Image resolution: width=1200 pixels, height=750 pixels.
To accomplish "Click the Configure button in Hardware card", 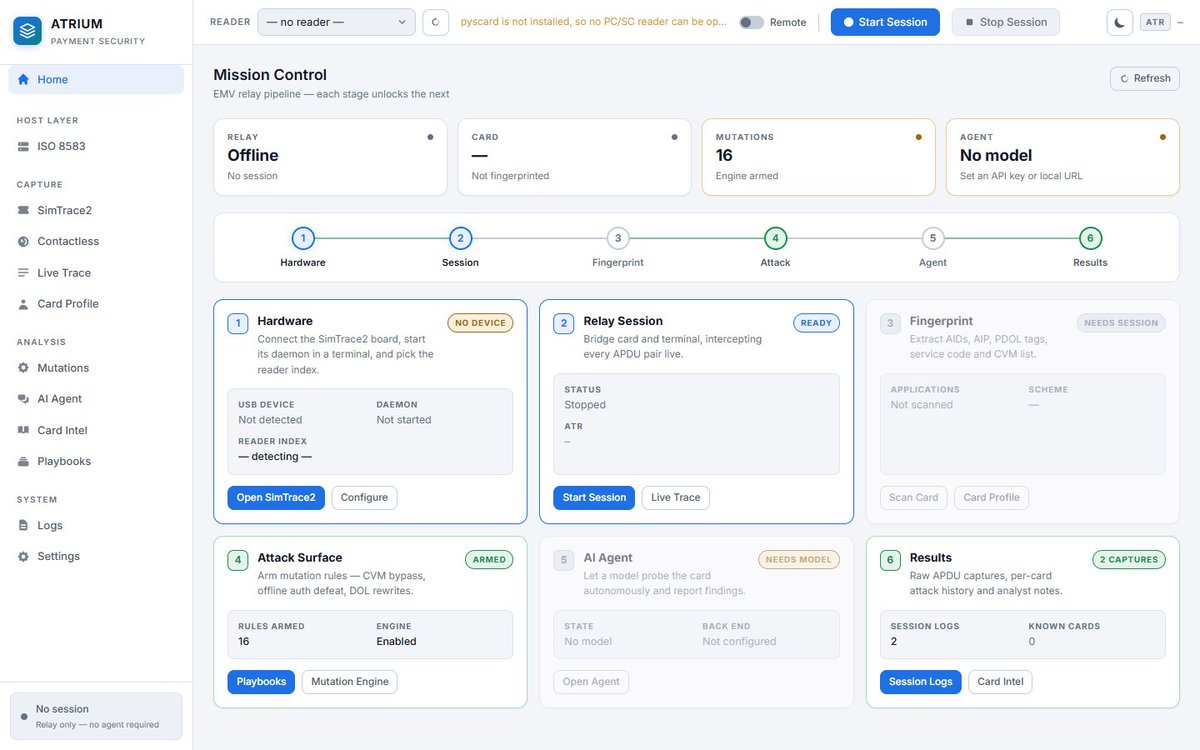I will (364, 498).
